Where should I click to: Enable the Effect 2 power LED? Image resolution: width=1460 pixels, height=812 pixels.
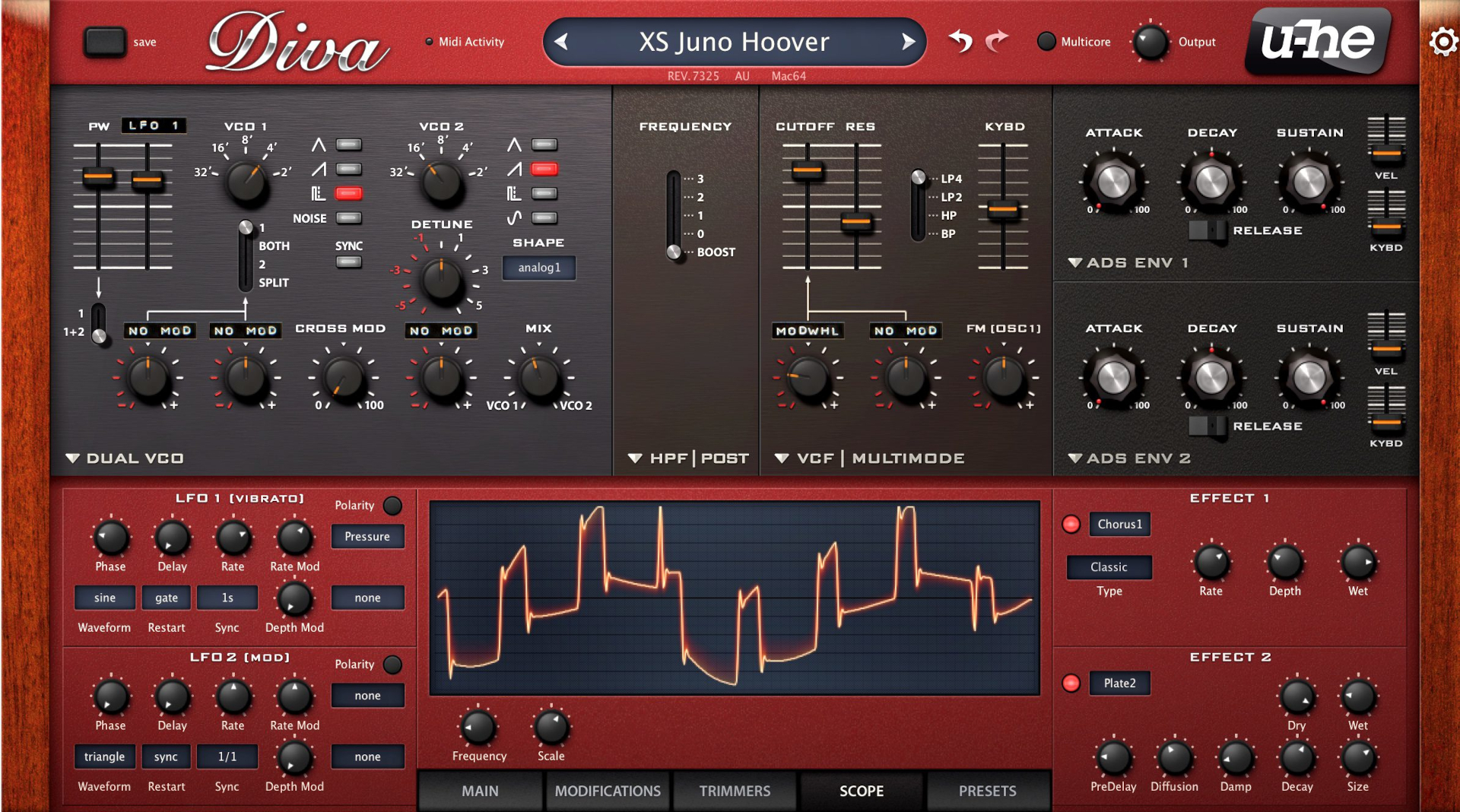[x=1071, y=684]
